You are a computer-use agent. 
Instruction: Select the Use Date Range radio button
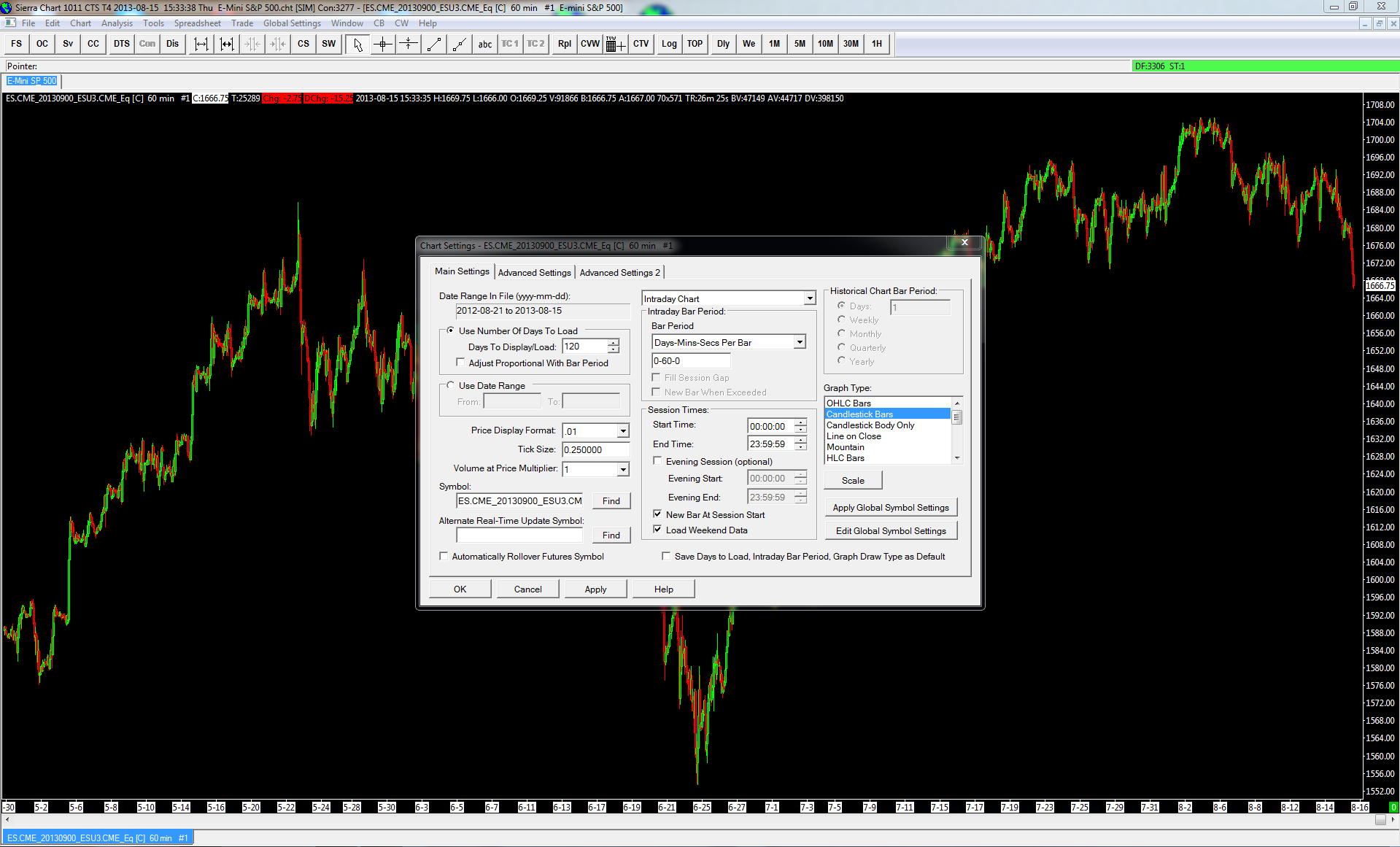click(x=451, y=385)
